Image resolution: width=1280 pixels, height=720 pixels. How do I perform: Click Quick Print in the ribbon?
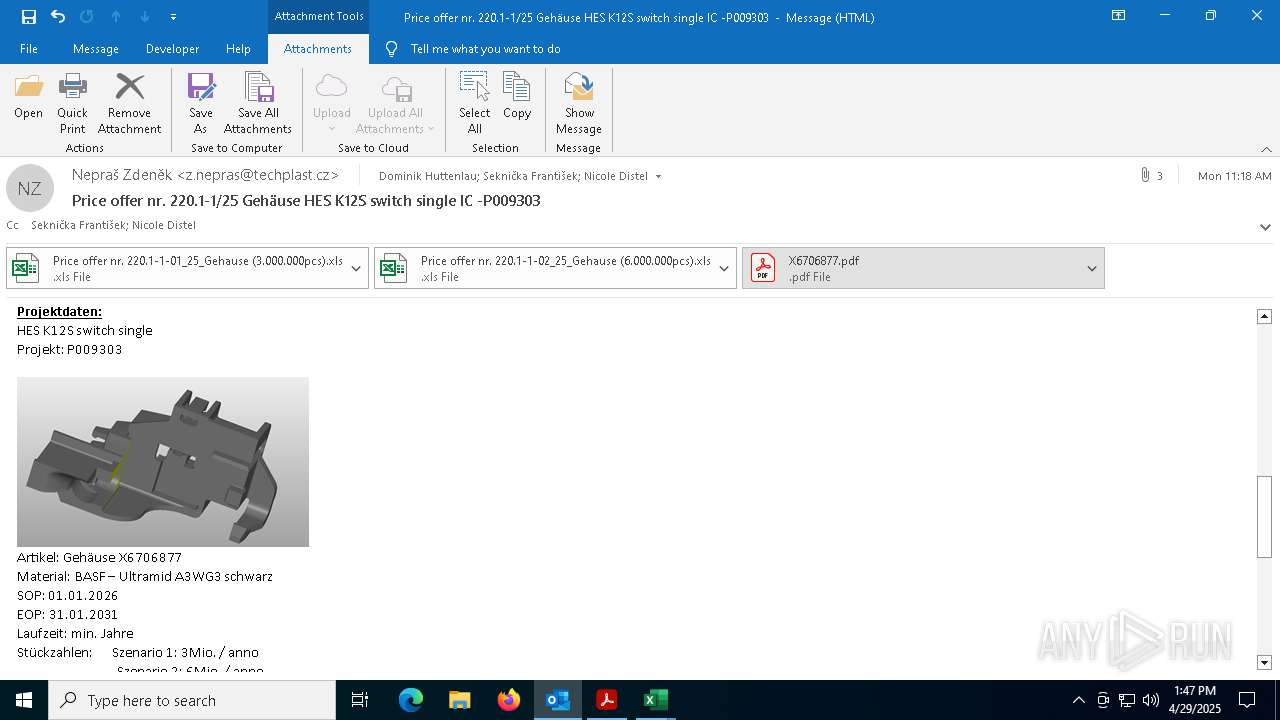[72, 104]
